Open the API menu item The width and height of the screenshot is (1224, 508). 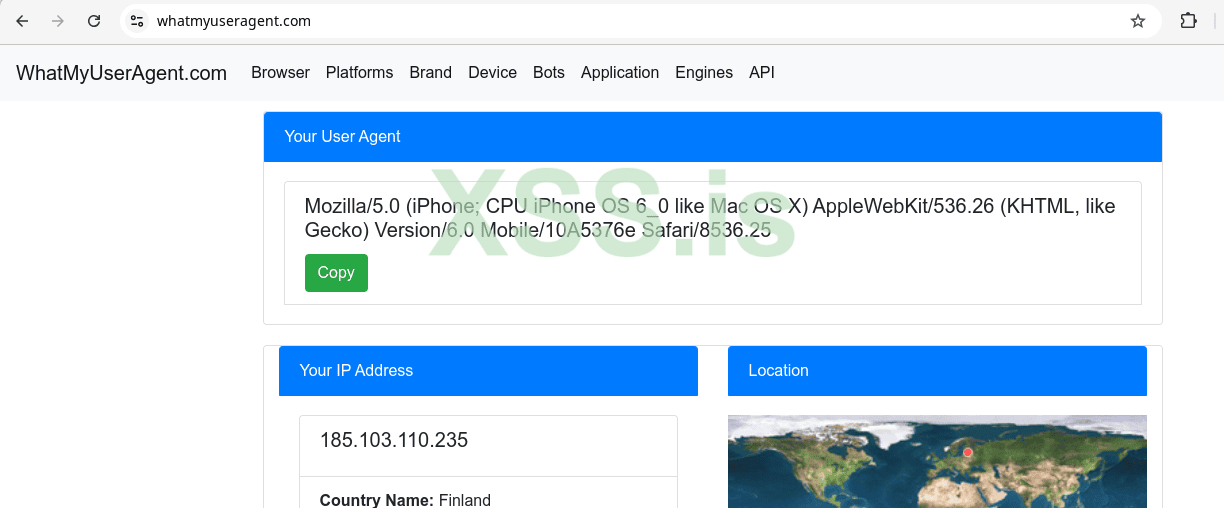(x=762, y=73)
